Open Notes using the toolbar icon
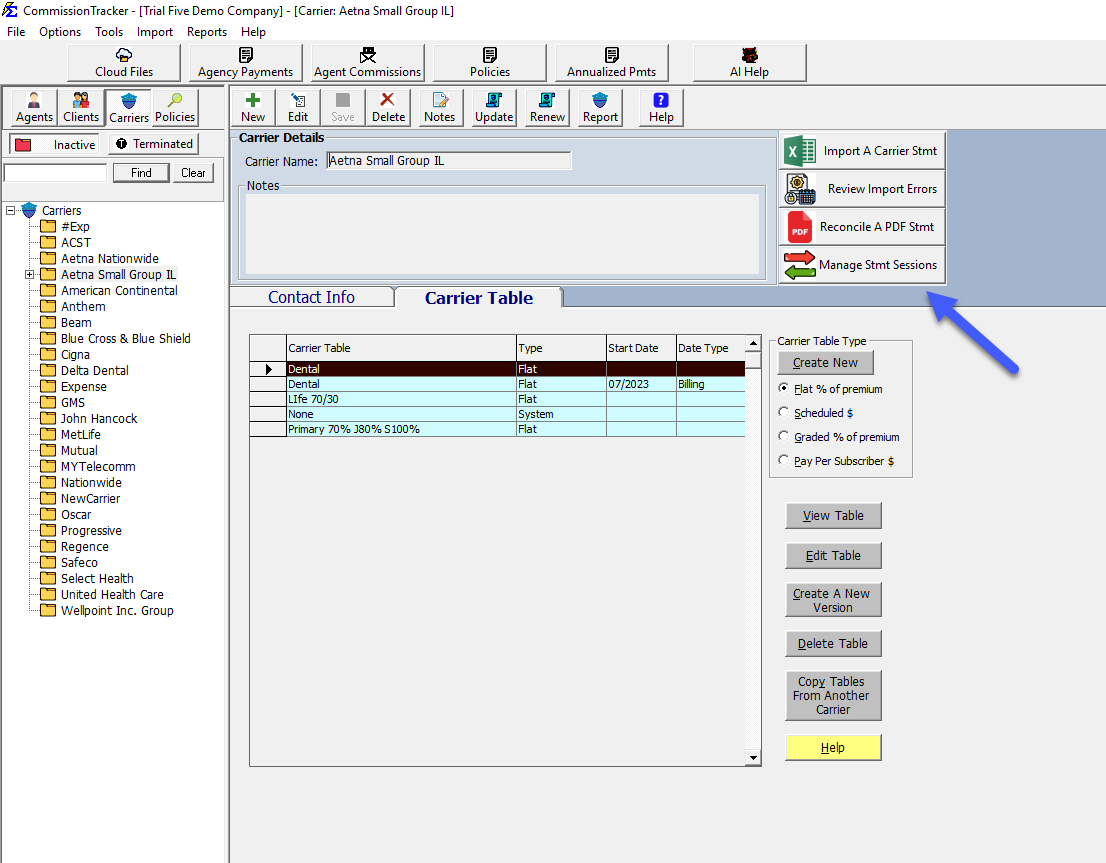This screenshot has height=863, width=1106. (439, 107)
